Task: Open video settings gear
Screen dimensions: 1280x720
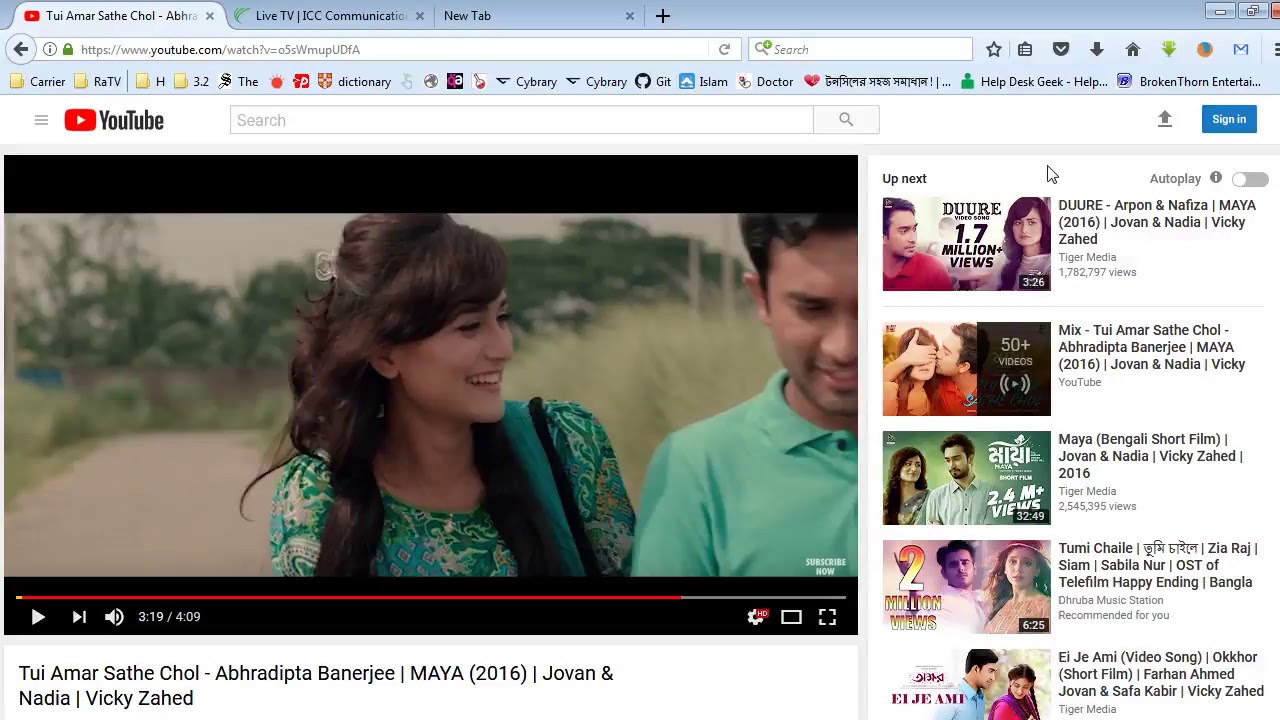Action: pos(756,617)
